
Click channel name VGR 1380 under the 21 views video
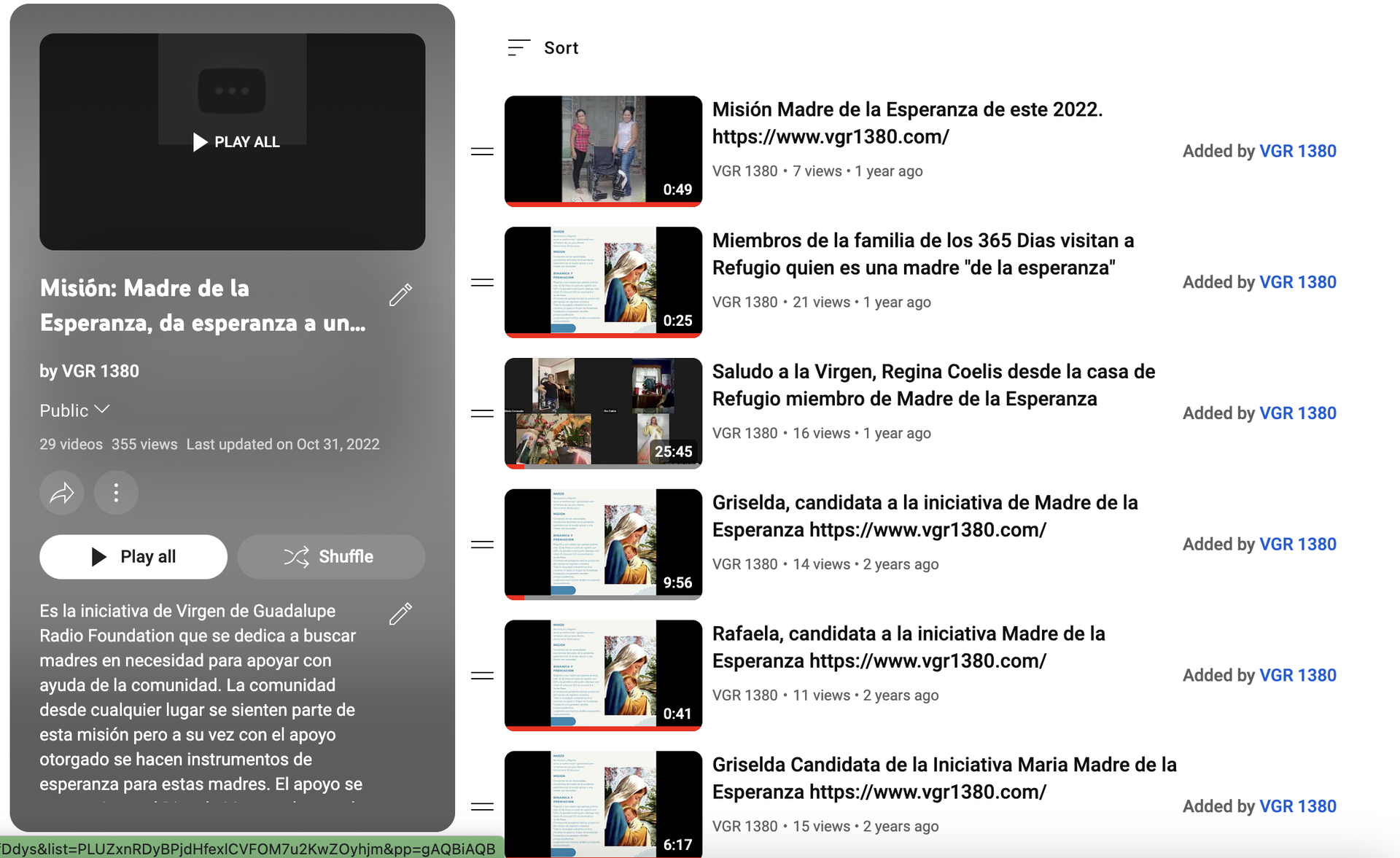(744, 303)
